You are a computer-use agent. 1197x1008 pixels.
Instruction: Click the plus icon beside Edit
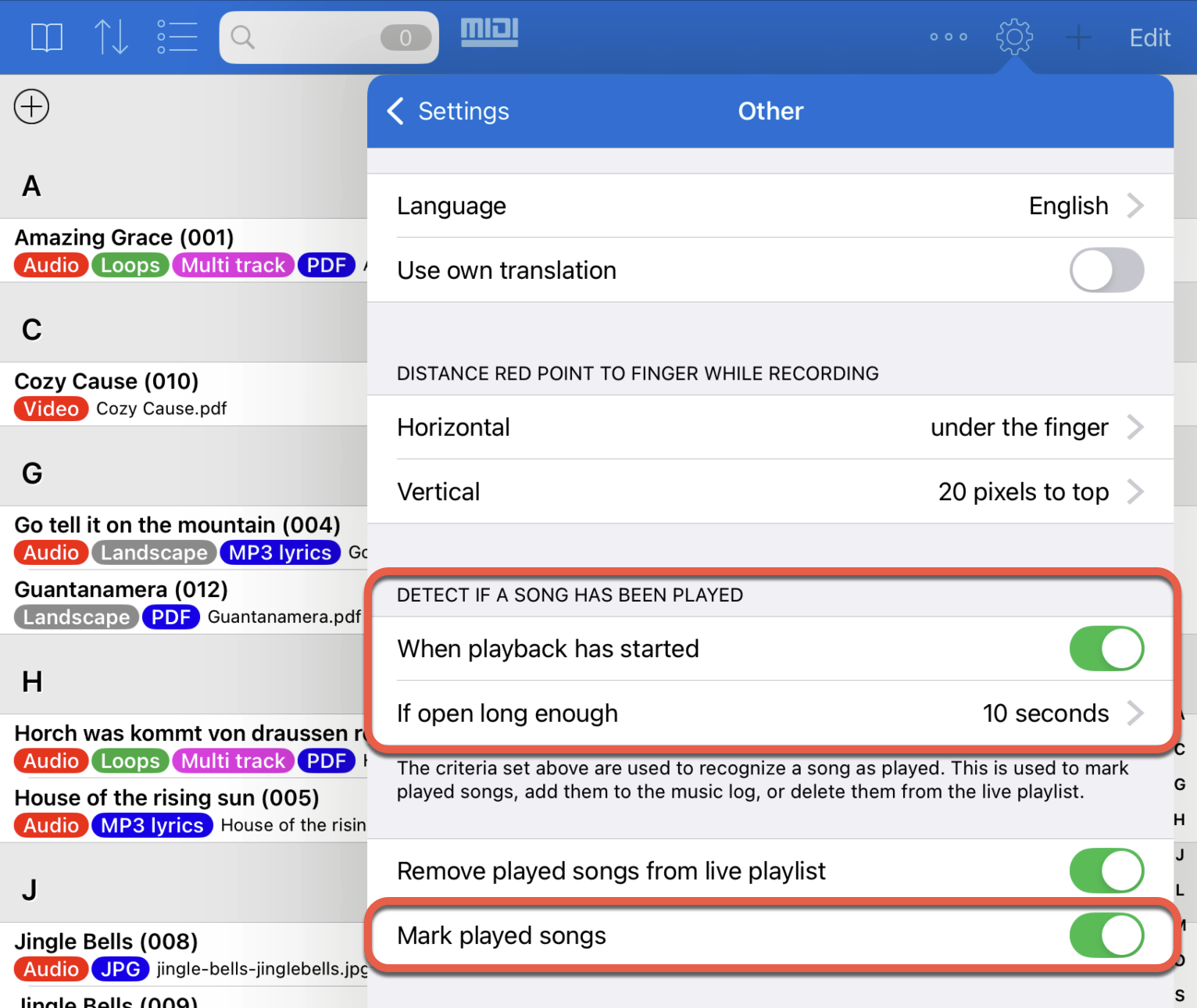click(x=1078, y=38)
